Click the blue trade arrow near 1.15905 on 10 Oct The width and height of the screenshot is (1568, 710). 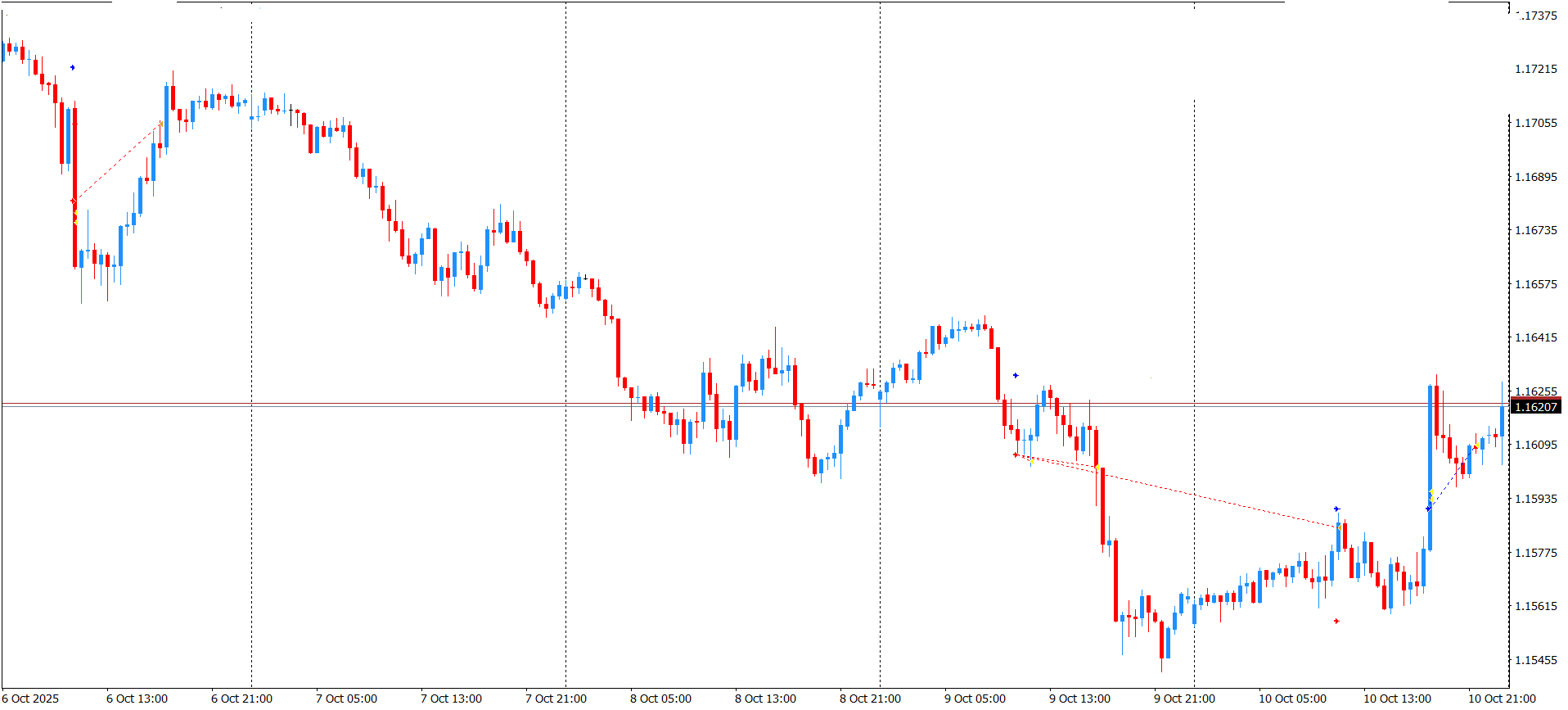(1336, 509)
